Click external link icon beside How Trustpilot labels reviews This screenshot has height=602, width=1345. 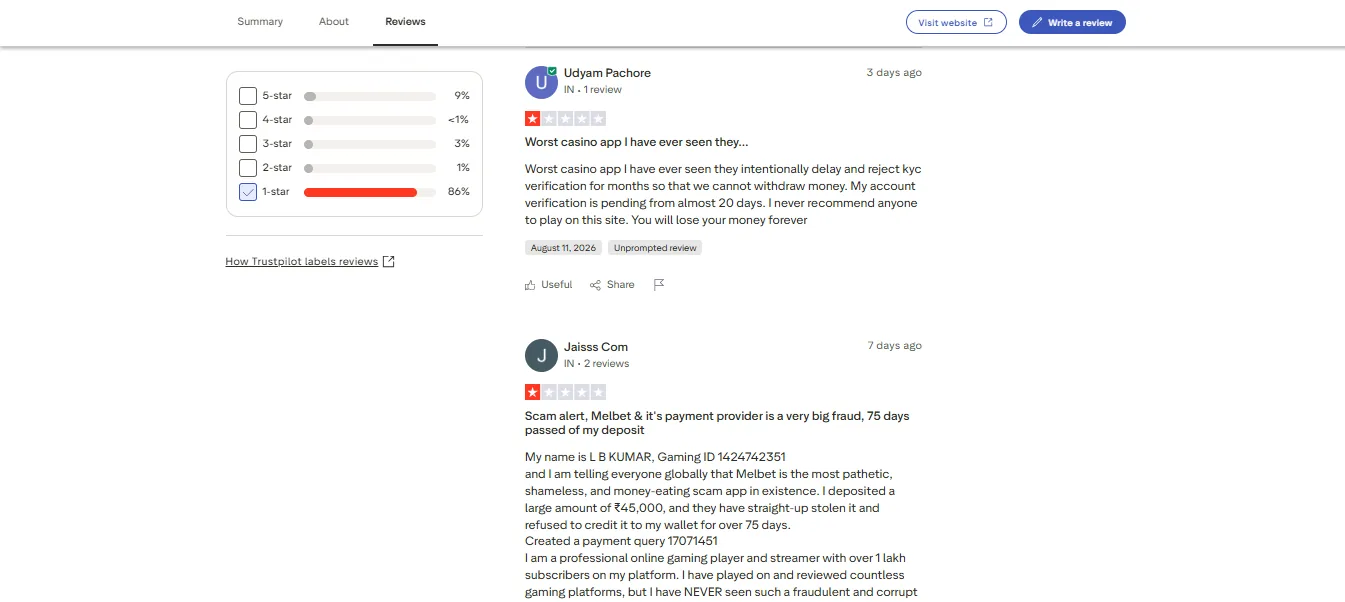click(x=389, y=262)
